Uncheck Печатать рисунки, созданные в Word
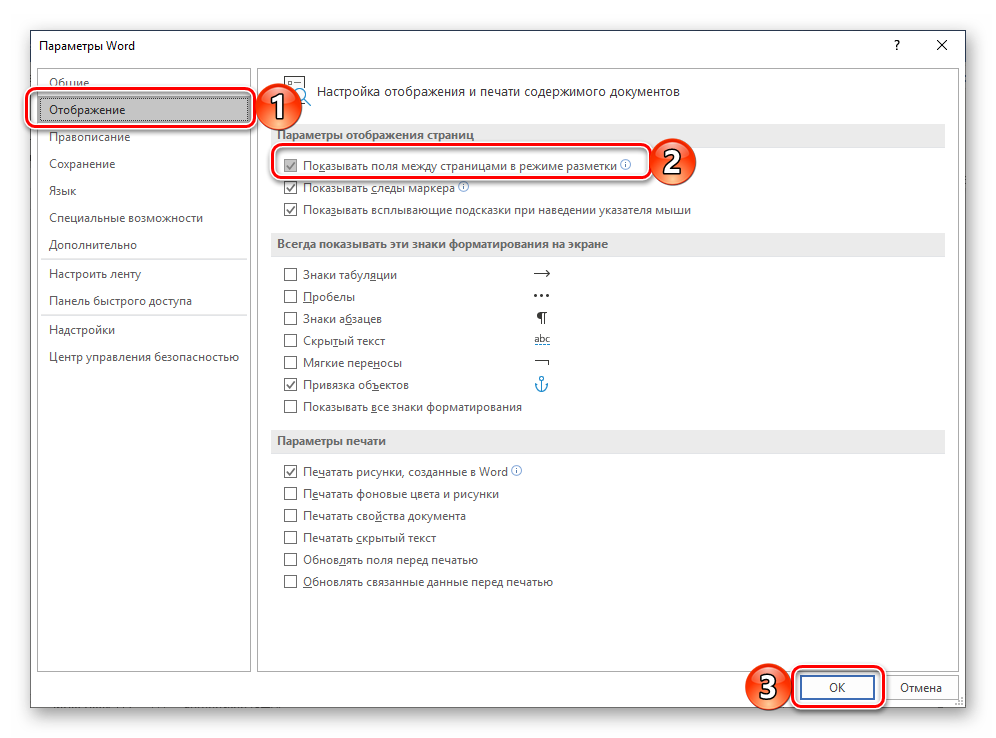The image size is (996, 738). point(290,472)
